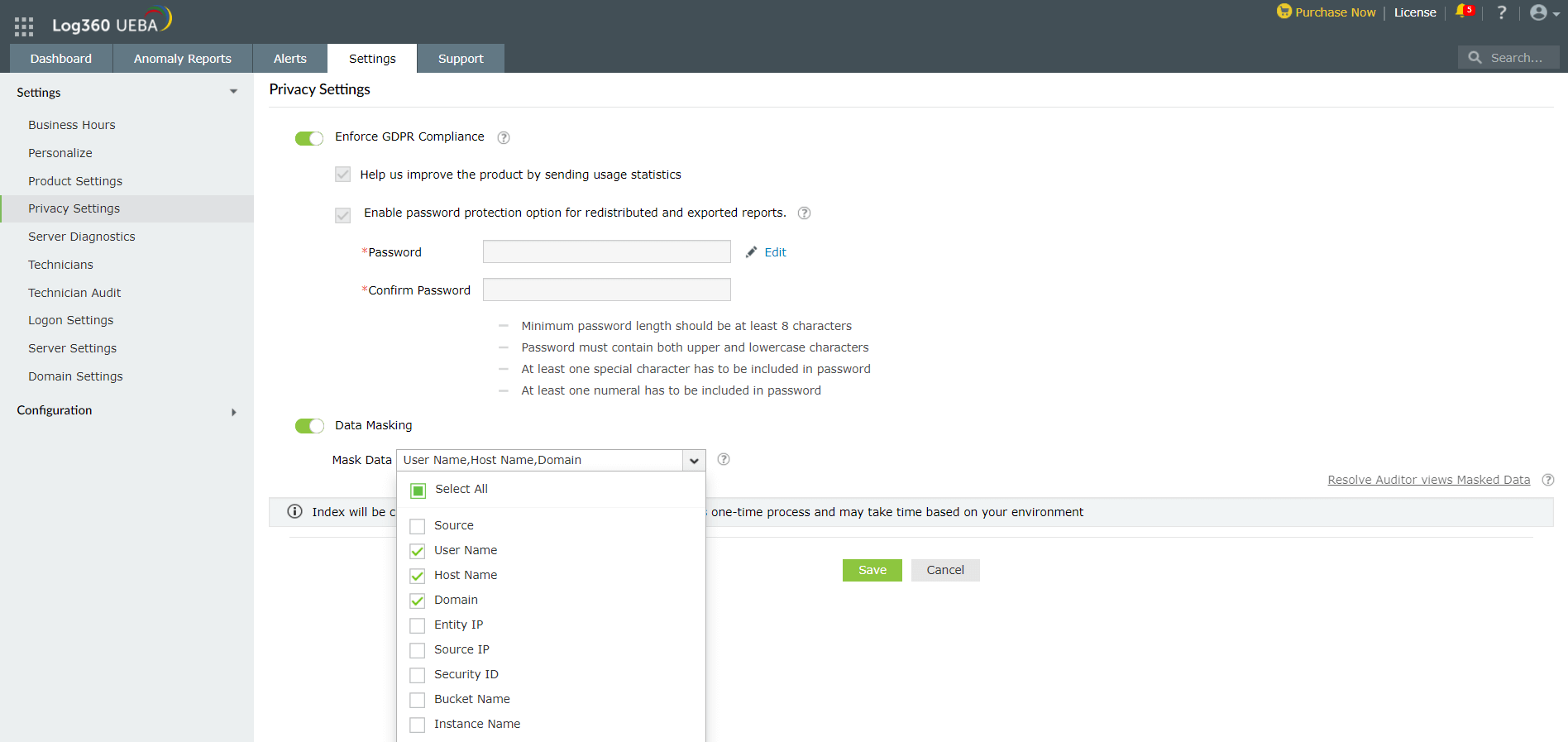The image size is (1568, 742).
Task: Click the Confirm Password input field
Action: pos(606,290)
